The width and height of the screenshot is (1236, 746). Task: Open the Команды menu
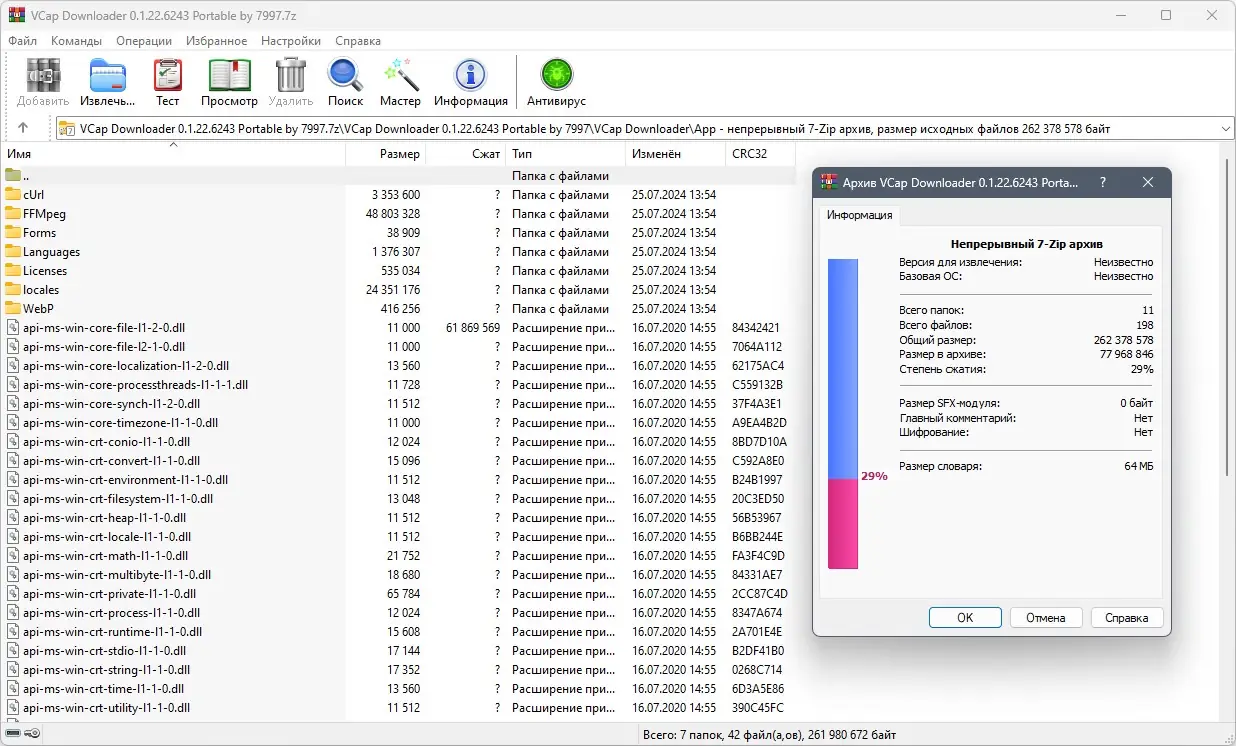pyautogui.click(x=76, y=41)
